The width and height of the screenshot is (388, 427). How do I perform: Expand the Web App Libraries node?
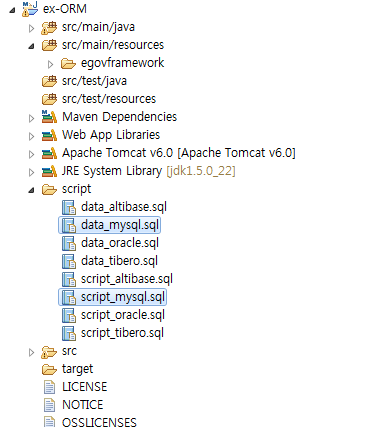coord(31,136)
